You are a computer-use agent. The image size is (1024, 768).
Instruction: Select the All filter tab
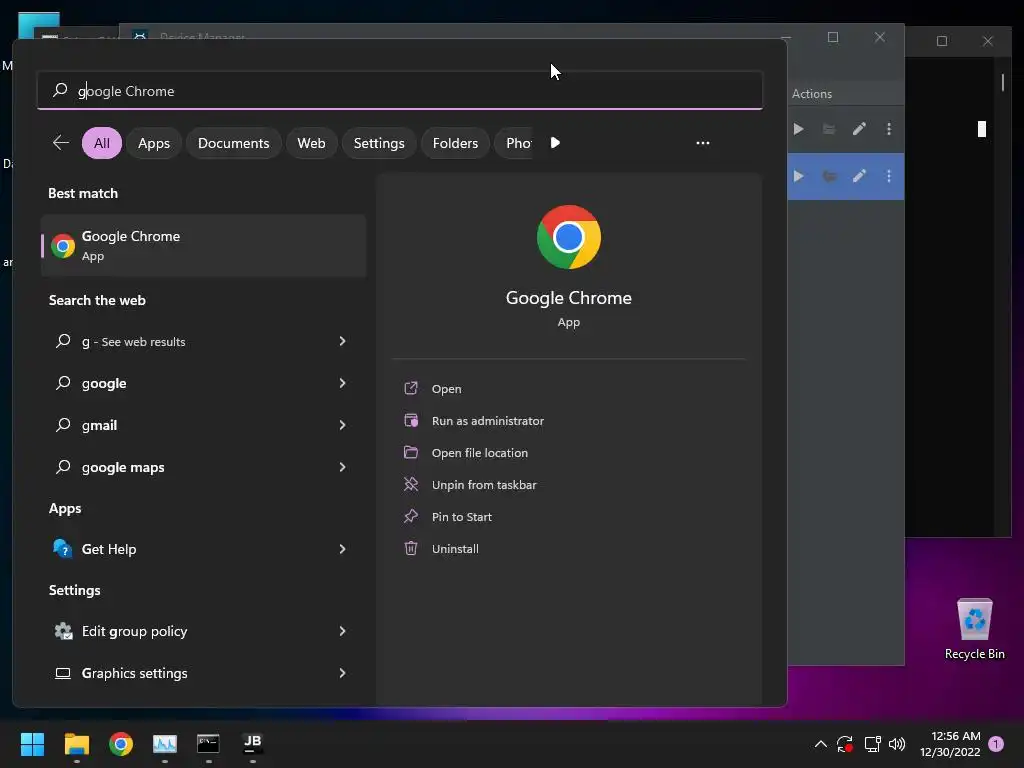[102, 143]
